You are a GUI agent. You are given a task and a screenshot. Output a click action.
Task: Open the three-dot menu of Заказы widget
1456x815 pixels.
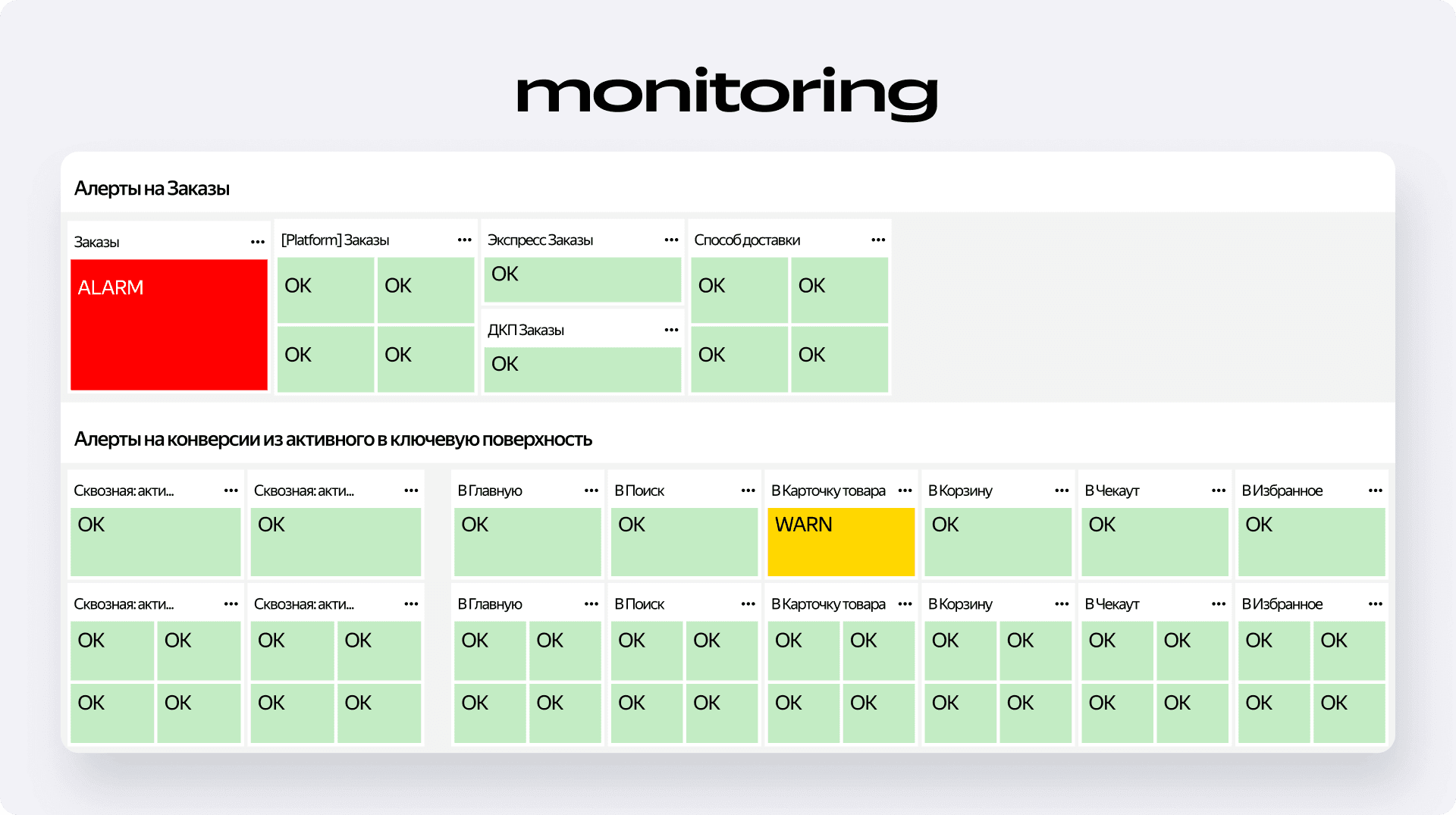point(258,242)
